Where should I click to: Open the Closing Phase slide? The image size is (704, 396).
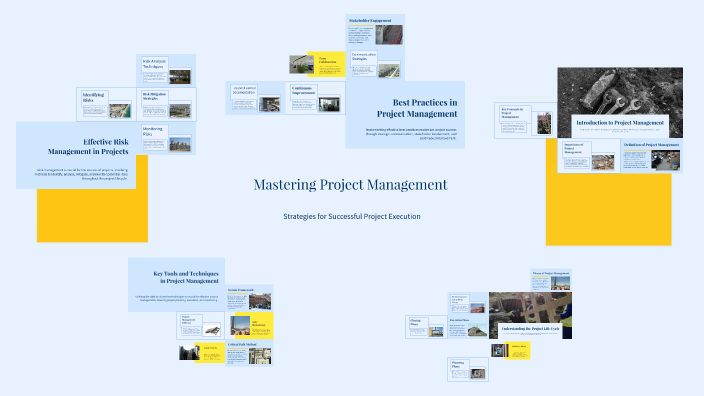[427, 327]
